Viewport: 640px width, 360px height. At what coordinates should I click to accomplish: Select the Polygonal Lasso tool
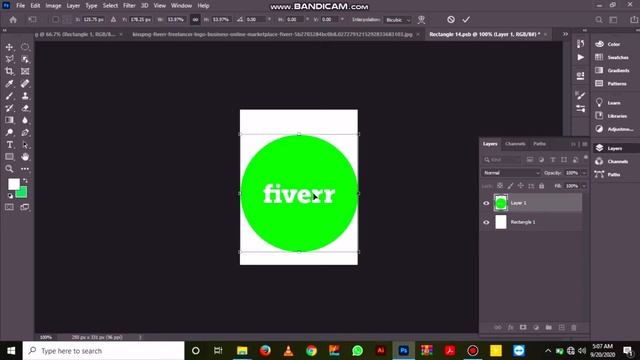coord(9,59)
